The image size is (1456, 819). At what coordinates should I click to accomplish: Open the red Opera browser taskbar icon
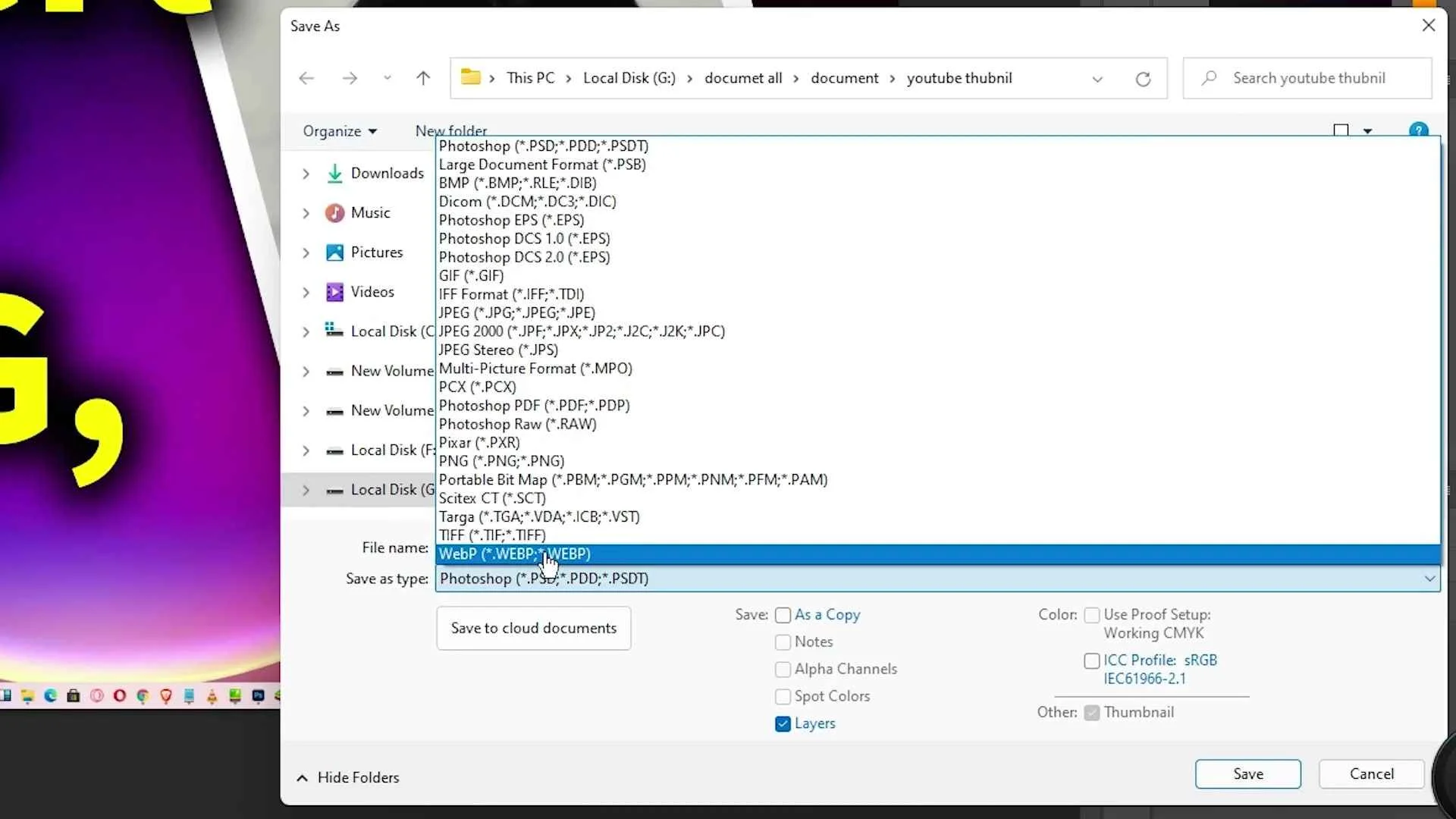120,696
